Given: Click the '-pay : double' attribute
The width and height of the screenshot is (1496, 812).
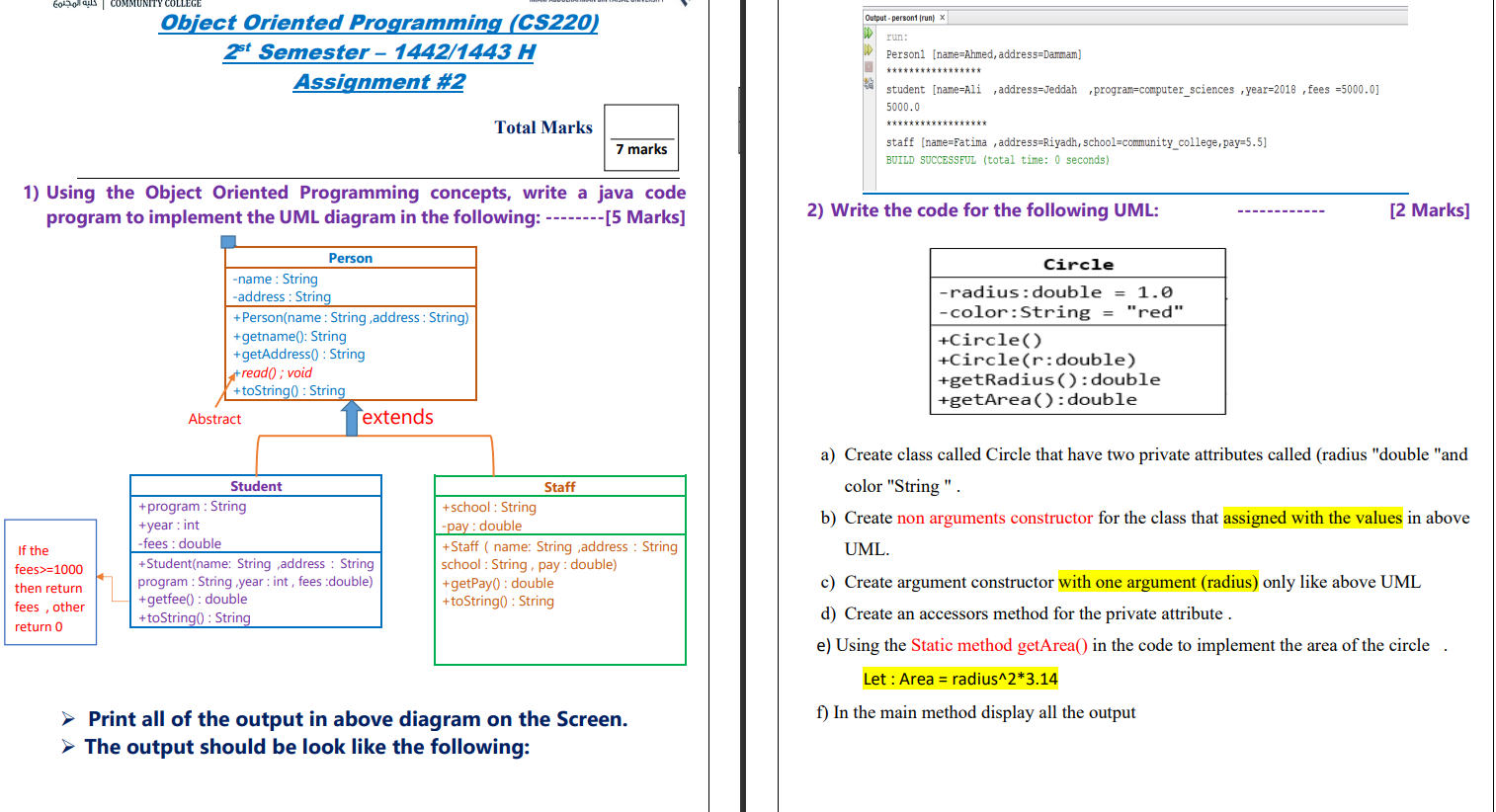Looking at the screenshot, I should [x=482, y=527].
